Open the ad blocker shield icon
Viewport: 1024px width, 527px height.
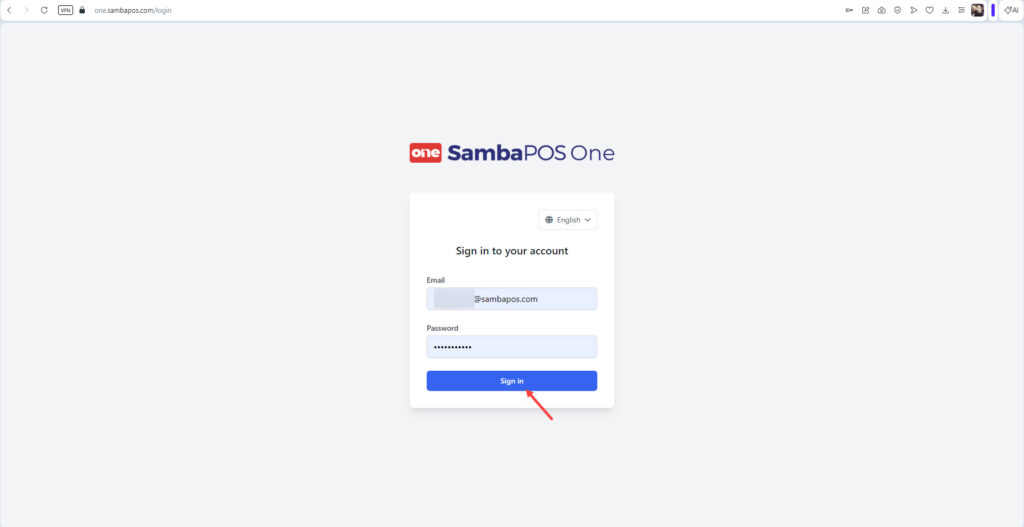tap(898, 10)
